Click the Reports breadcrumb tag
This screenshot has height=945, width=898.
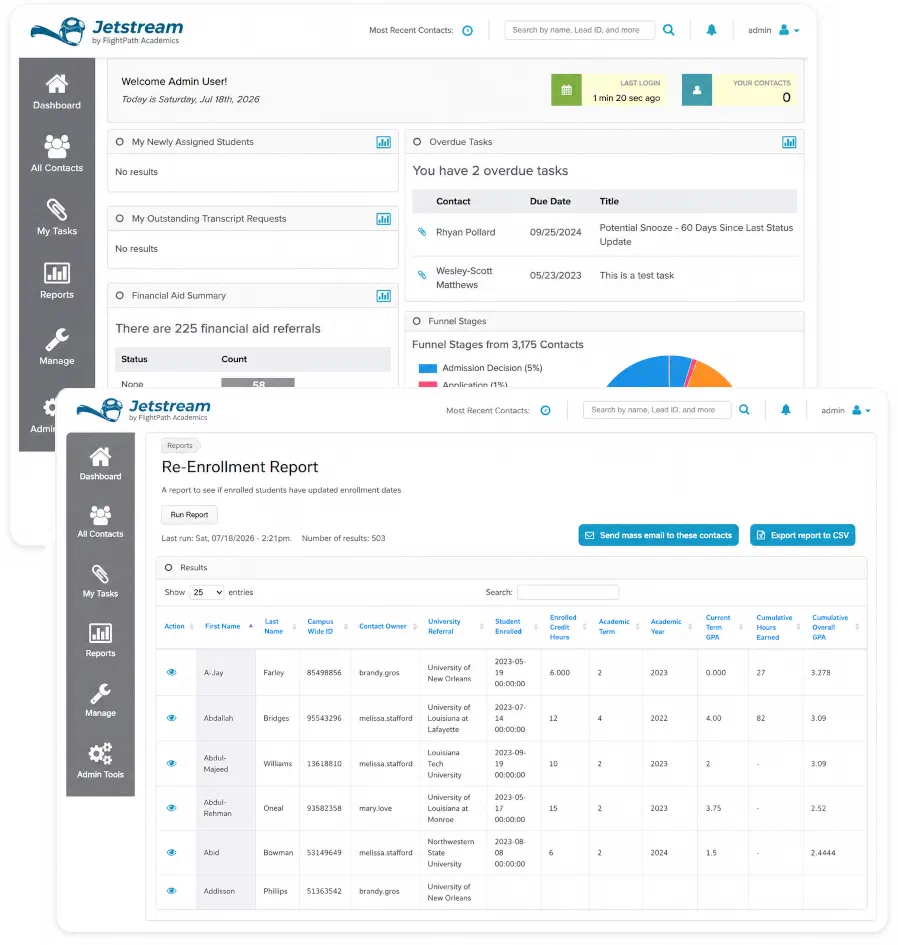click(180, 445)
